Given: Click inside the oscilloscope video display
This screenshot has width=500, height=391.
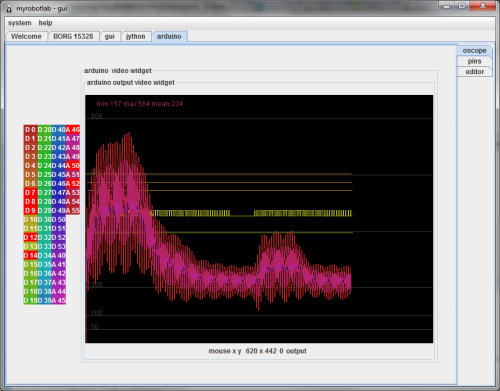Looking at the screenshot, I should pyautogui.click(x=259, y=219).
